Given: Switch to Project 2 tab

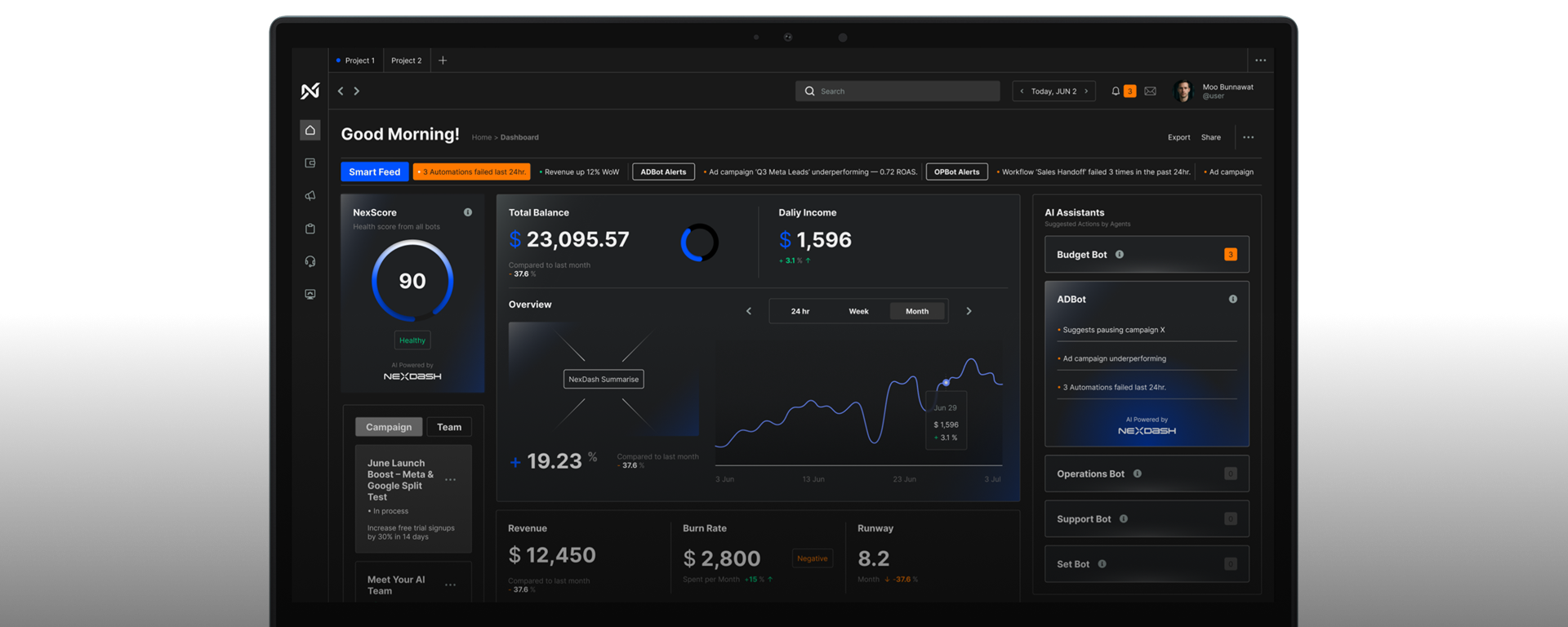Looking at the screenshot, I should pyautogui.click(x=407, y=60).
